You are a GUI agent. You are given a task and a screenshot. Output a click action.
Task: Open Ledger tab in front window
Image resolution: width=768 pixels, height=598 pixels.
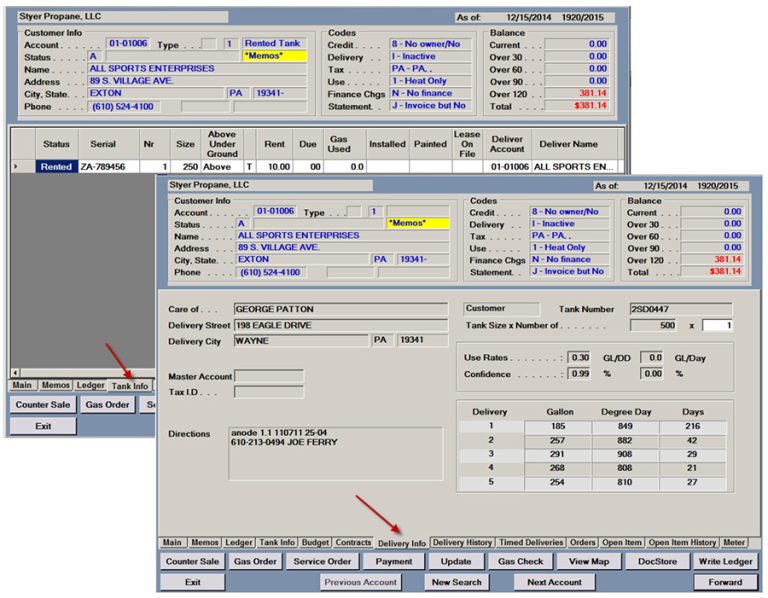tap(239, 543)
